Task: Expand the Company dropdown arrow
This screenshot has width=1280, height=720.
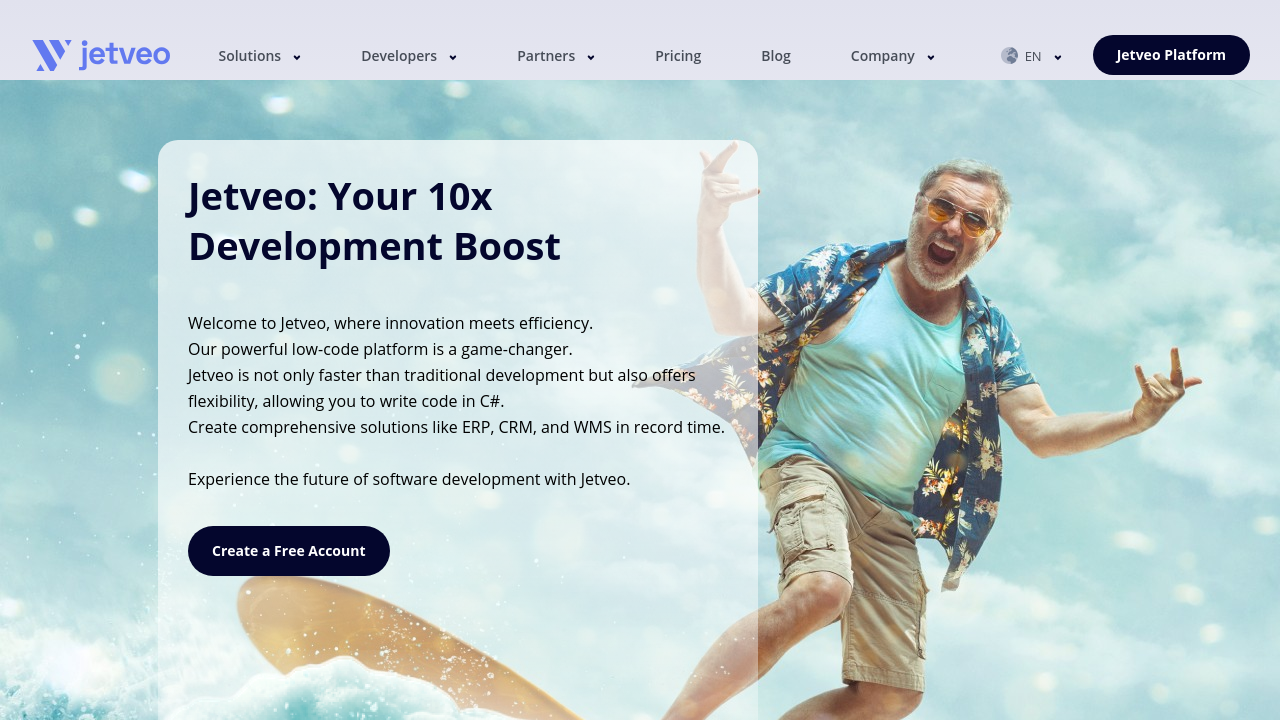Action: click(931, 57)
